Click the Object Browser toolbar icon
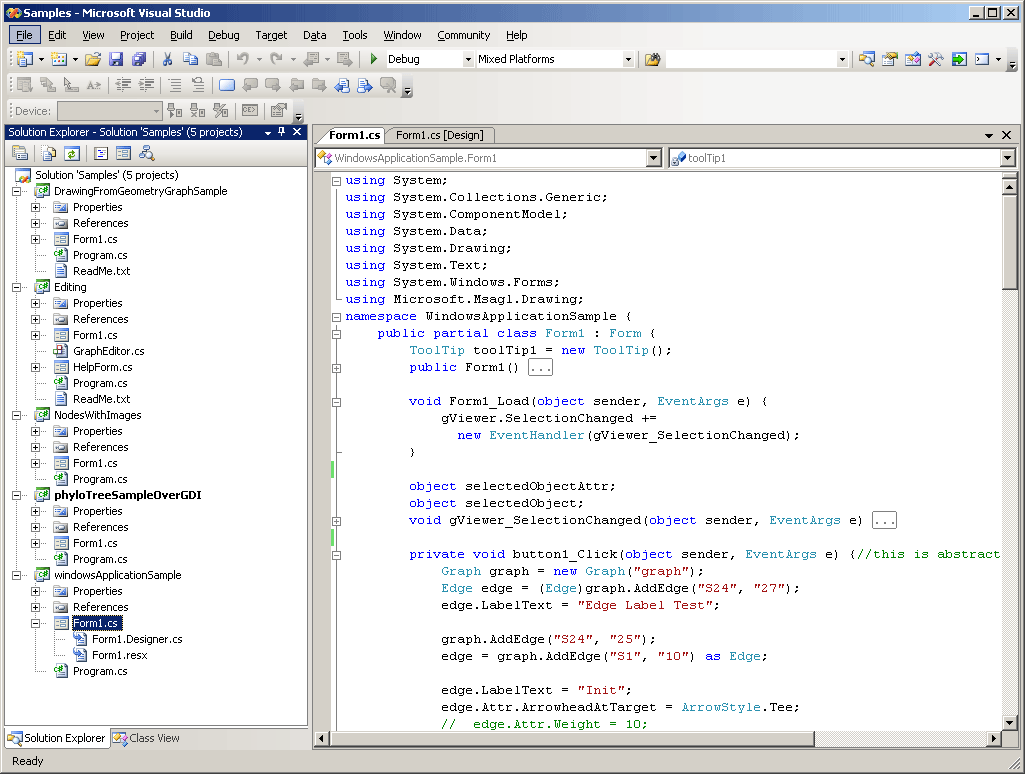The height and width of the screenshot is (774, 1025). click(x=913, y=59)
